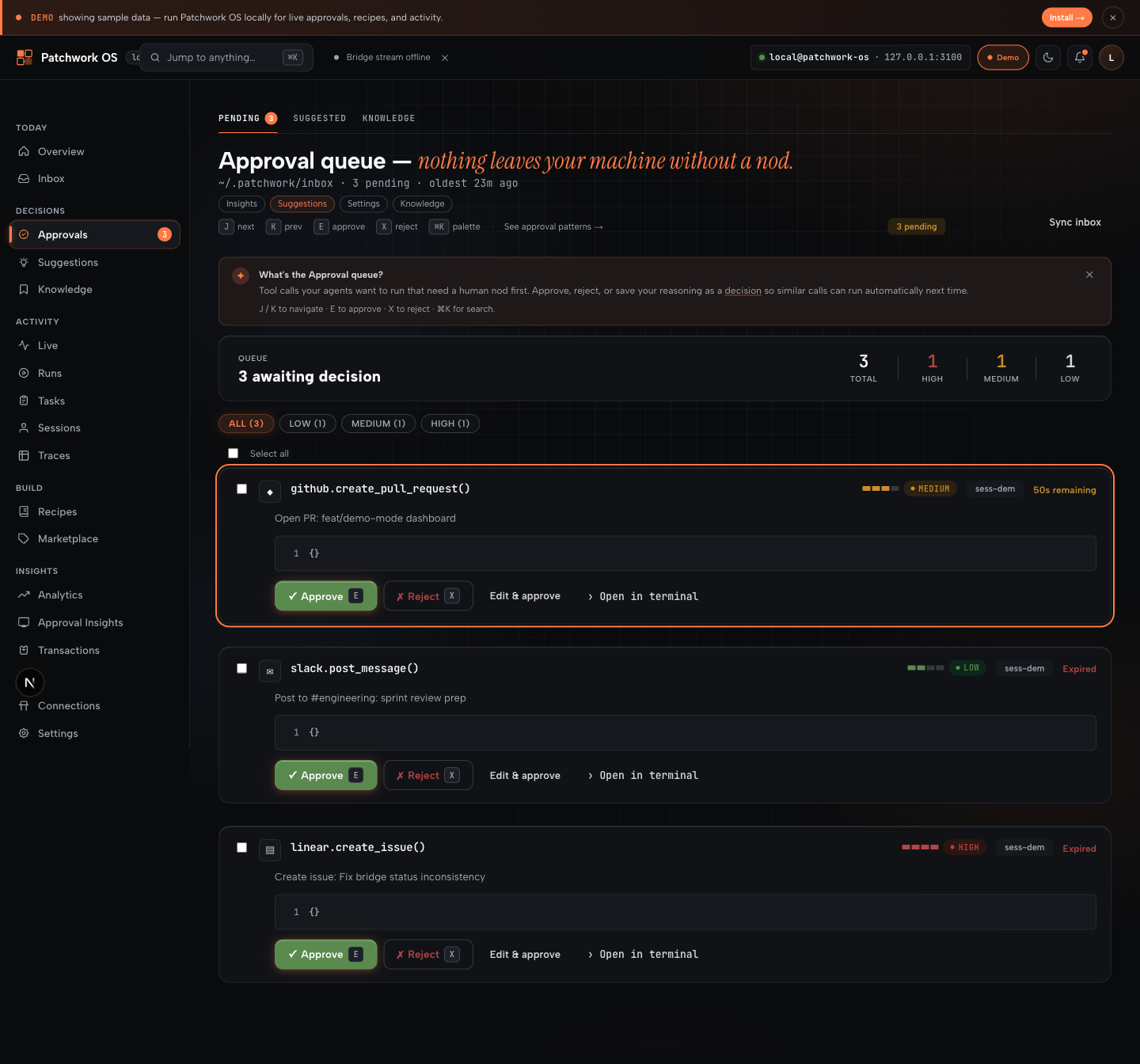1140x1064 pixels.
Task: Open Analytics page
Action: tap(95, 595)
